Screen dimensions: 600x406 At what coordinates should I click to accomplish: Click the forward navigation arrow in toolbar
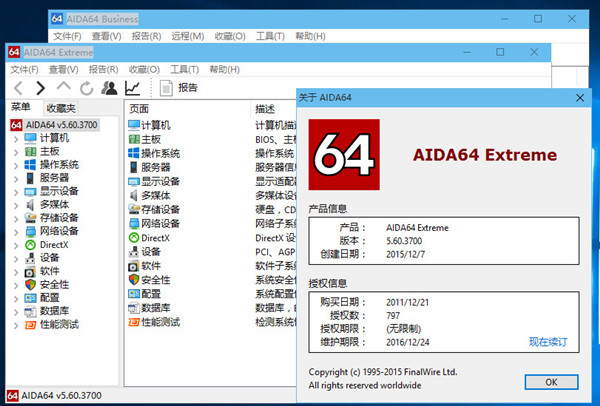coord(41,88)
